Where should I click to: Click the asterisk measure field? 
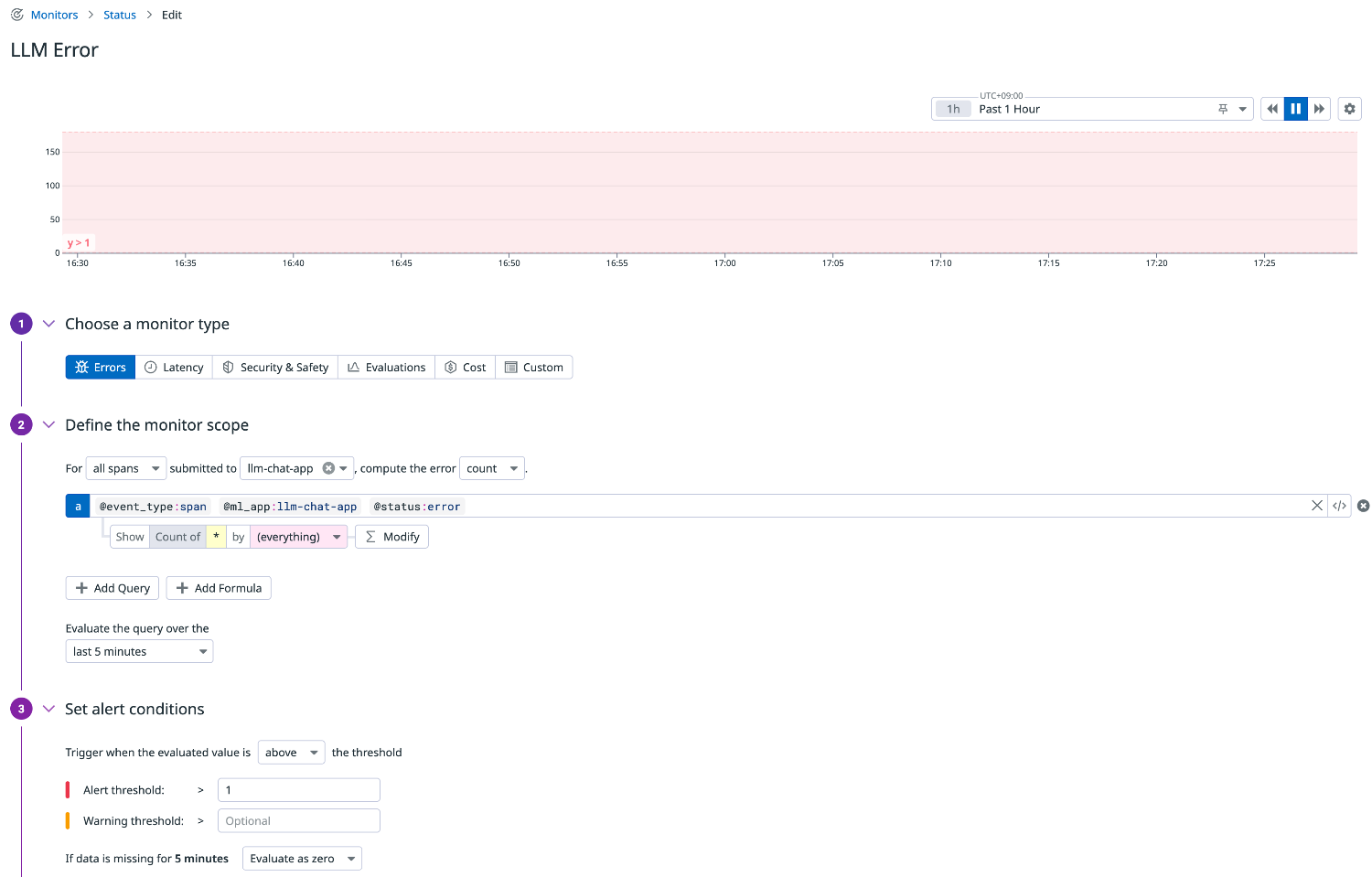pyautogui.click(x=216, y=537)
